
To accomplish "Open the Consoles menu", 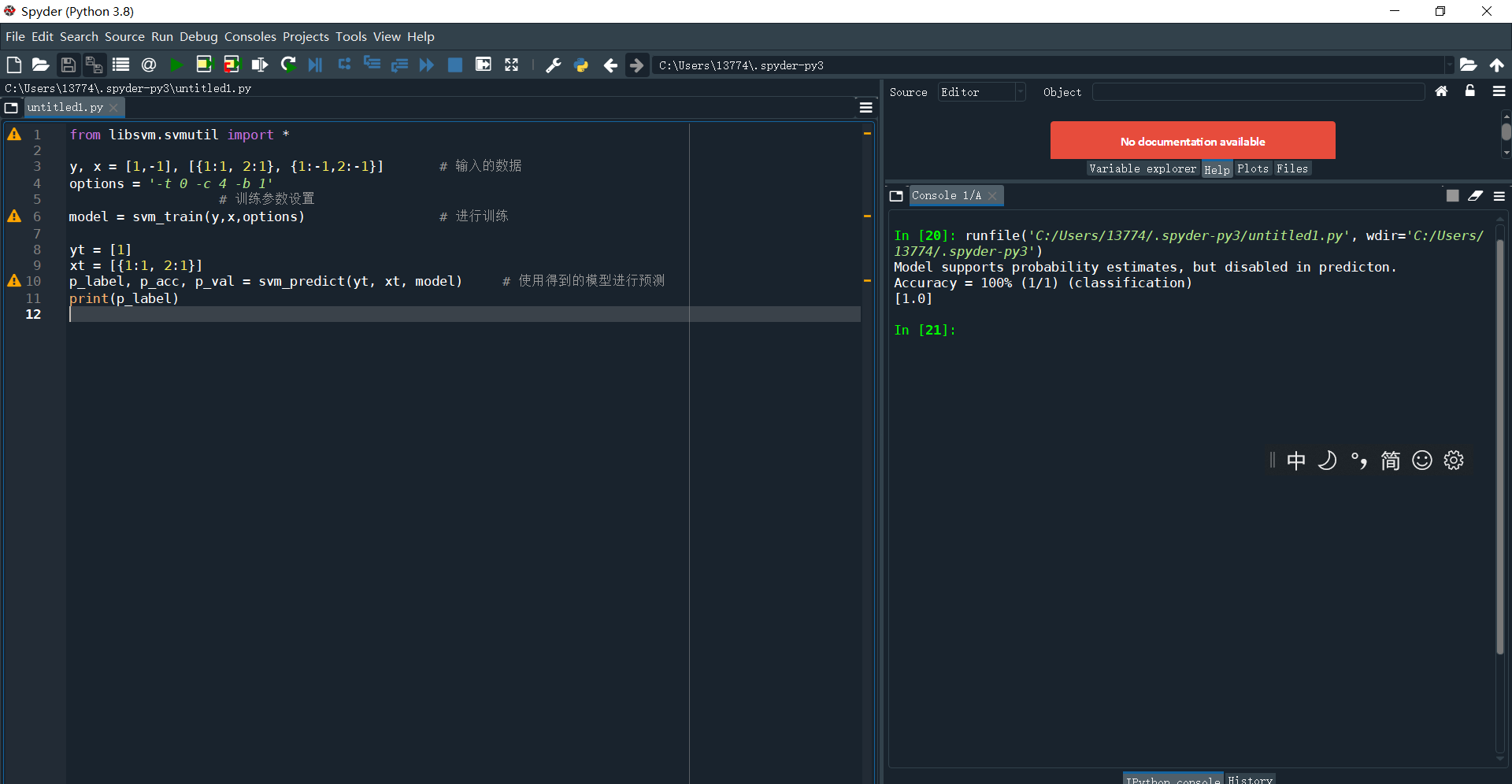I will click(x=250, y=37).
